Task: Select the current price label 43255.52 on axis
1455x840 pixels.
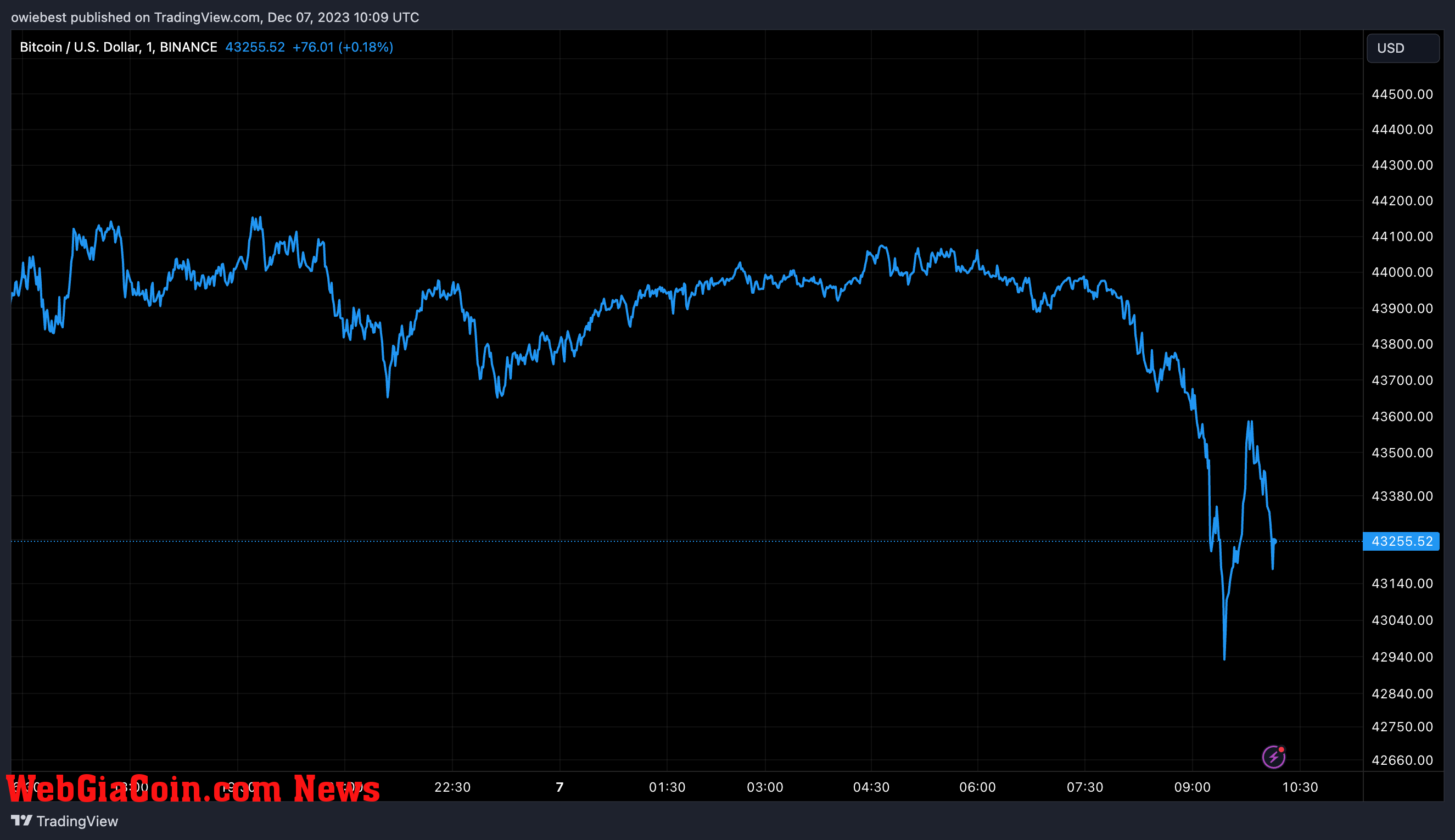Action: click(x=1401, y=541)
